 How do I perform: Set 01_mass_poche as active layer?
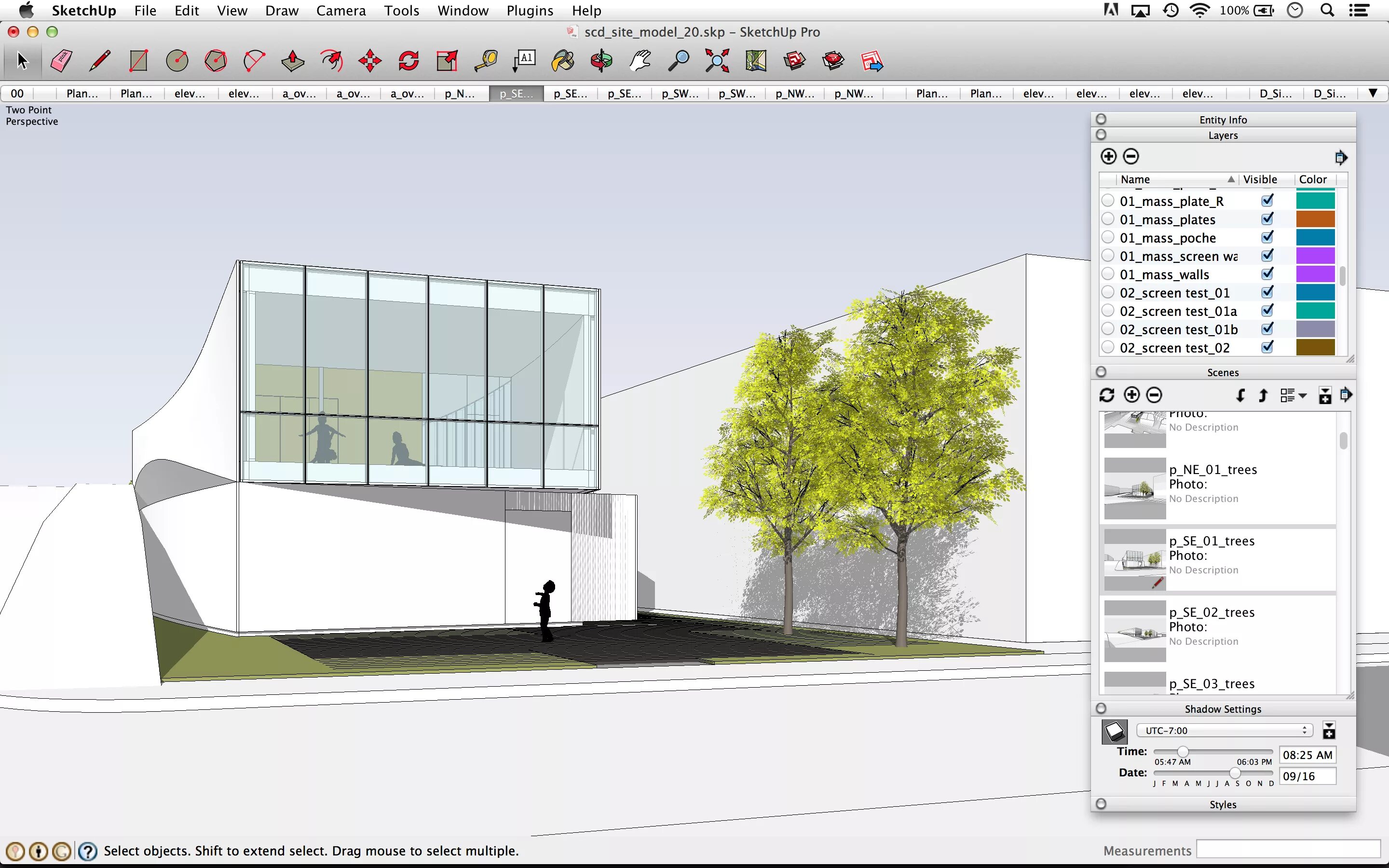click(x=1108, y=238)
